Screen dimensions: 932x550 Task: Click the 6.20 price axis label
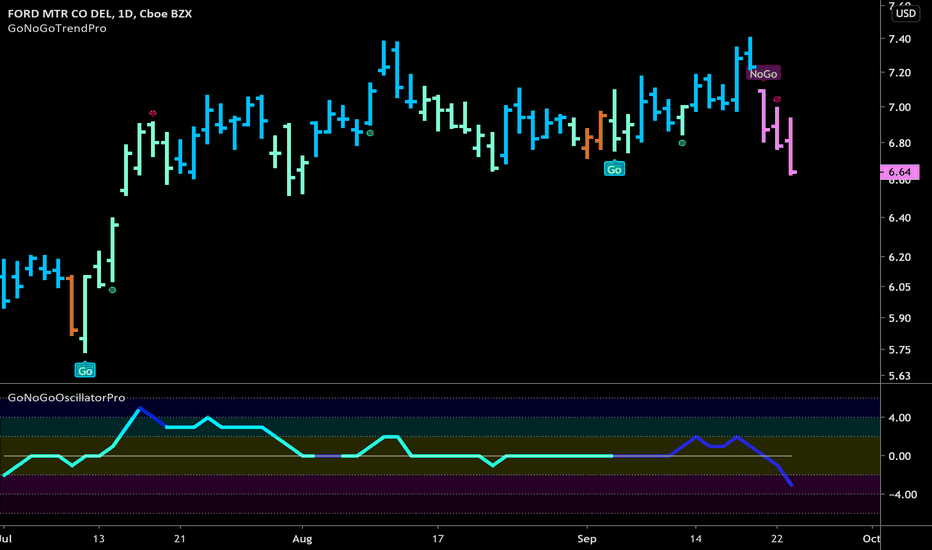coord(899,257)
